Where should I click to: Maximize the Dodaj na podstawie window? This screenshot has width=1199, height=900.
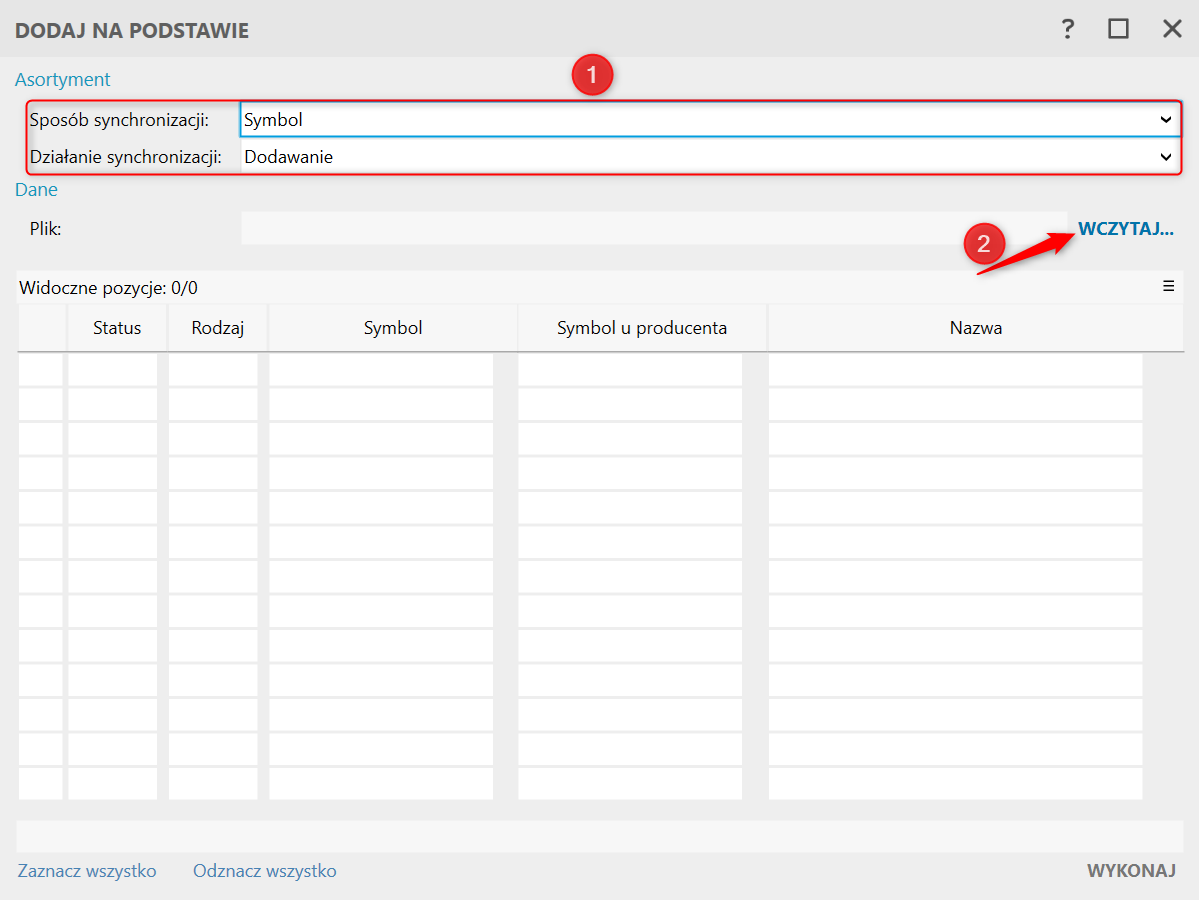point(1118,29)
